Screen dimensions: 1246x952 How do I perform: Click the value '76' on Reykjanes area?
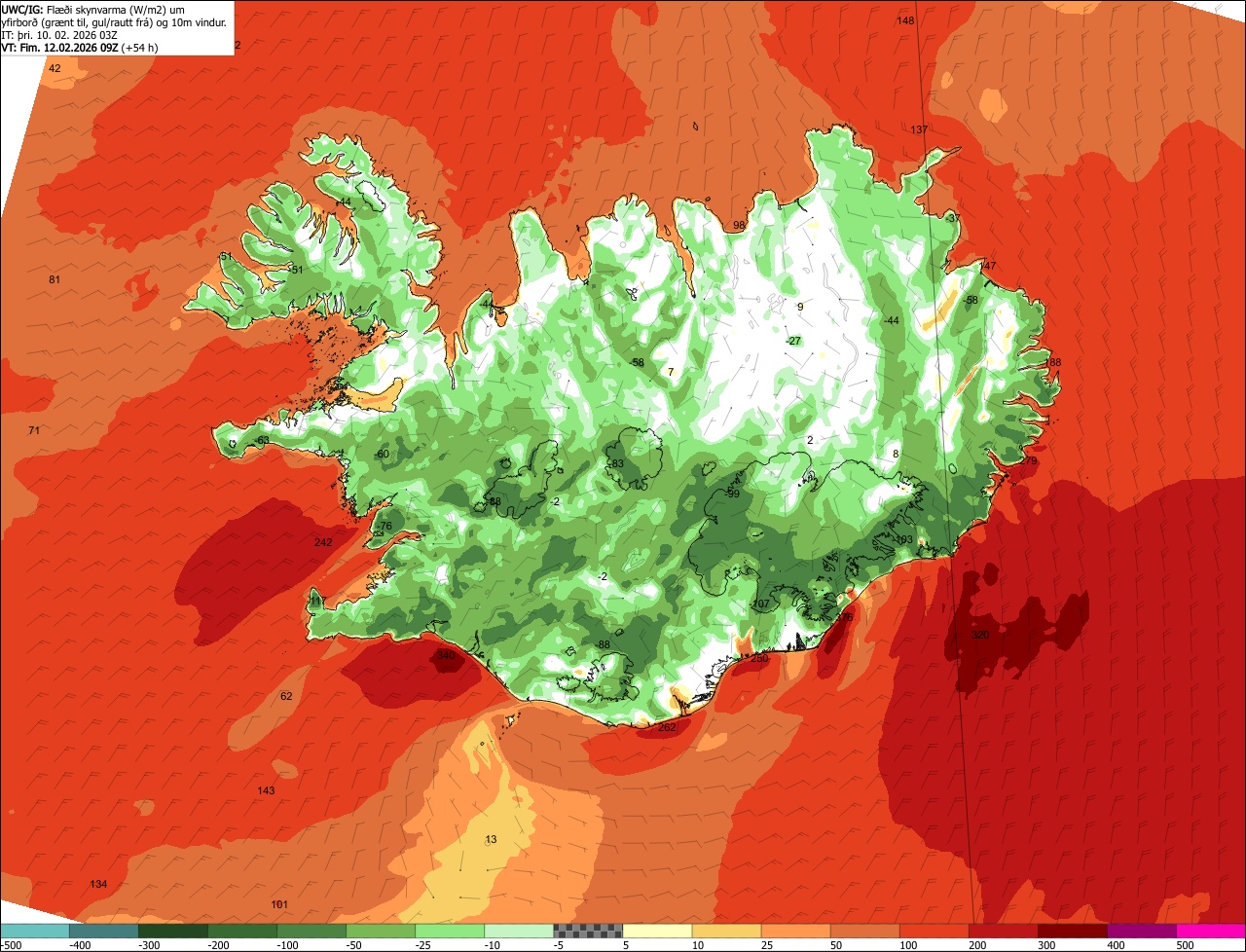point(384,526)
